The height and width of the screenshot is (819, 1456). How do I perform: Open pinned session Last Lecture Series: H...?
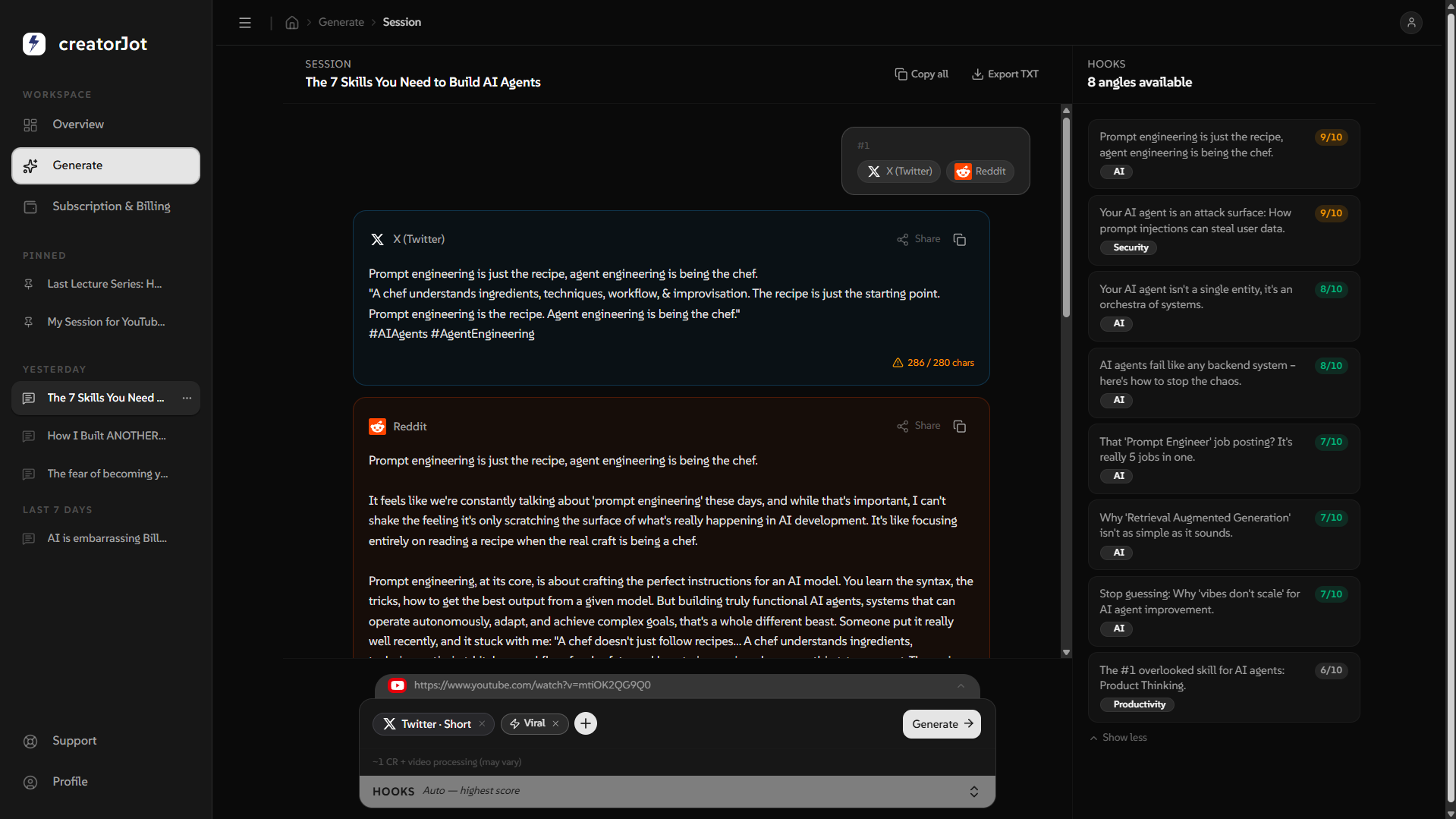(106, 284)
